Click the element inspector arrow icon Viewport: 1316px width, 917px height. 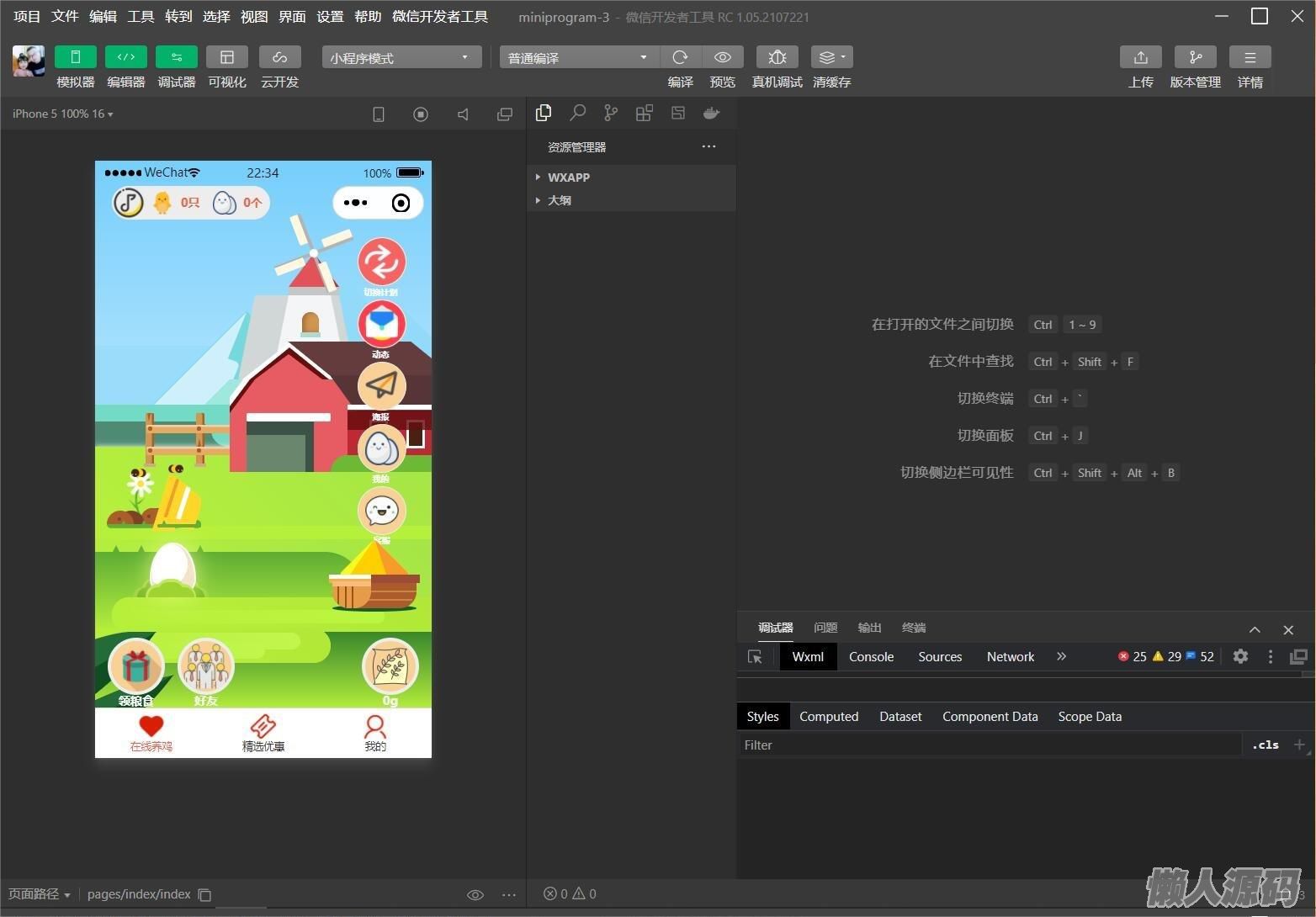tap(755, 657)
